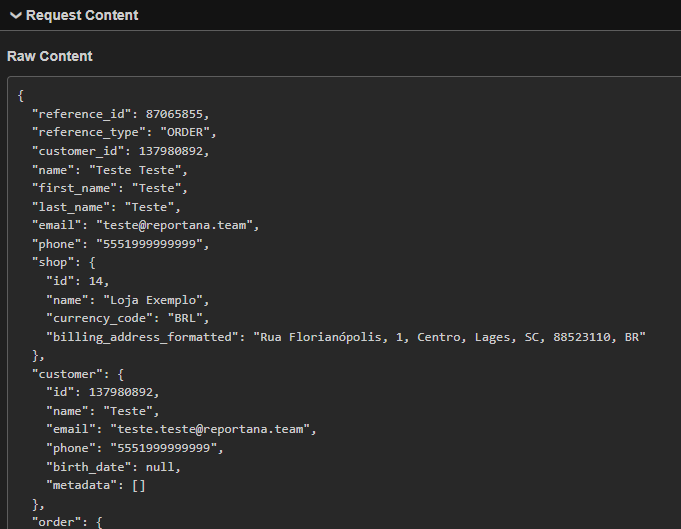Click the "ORDER" reference_type value

pos(185,132)
